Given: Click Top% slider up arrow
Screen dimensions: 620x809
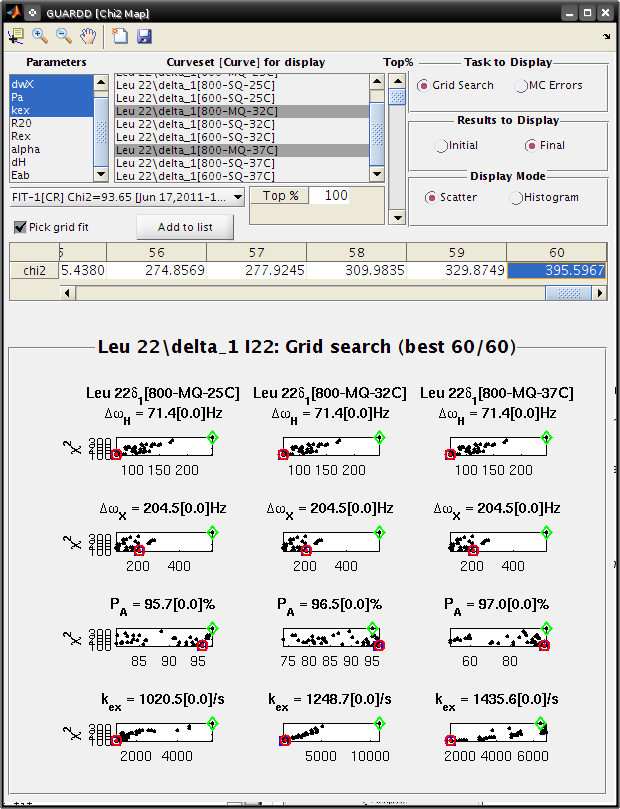Looking at the screenshot, I should (397, 82).
